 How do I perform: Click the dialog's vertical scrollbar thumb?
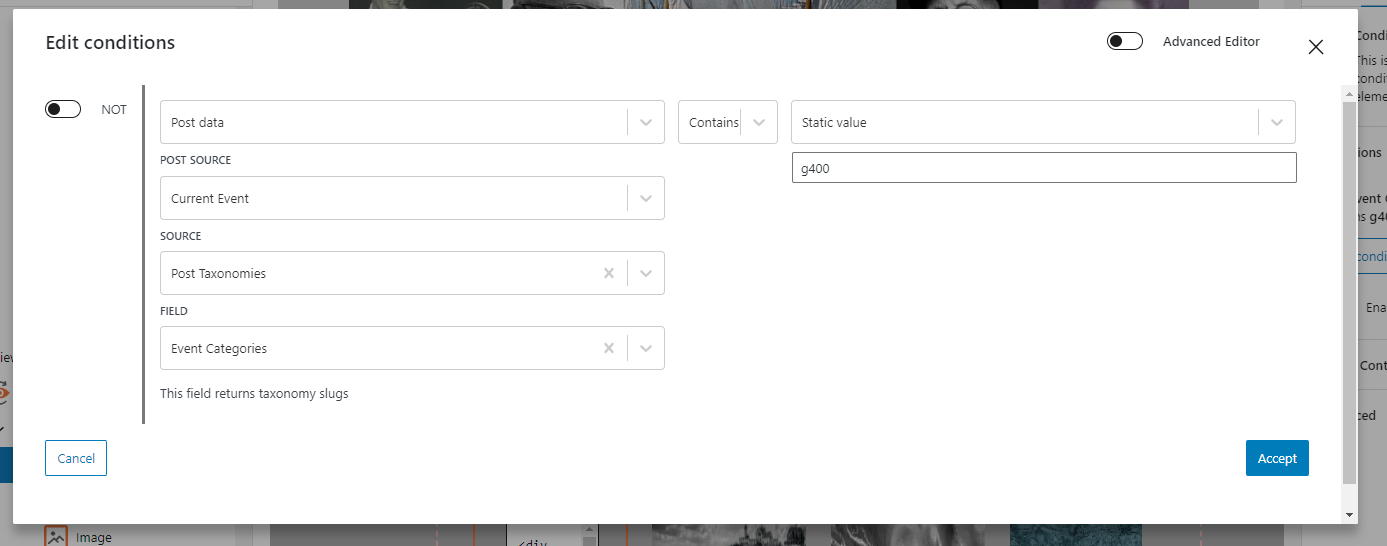pyautogui.click(x=1350, y=292)
